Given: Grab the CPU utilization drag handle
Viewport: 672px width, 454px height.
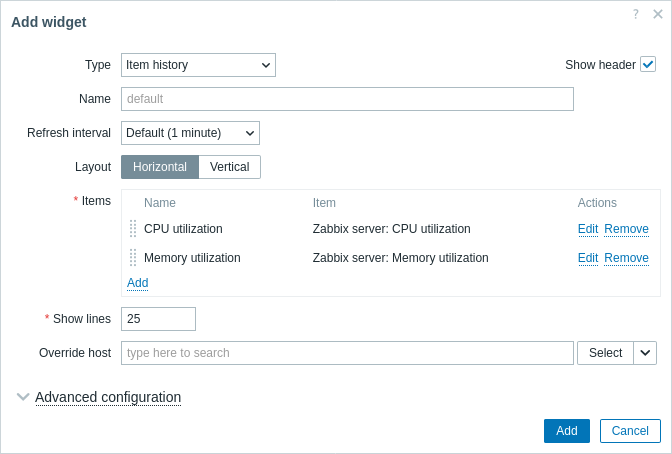Looking at the screenshot, I should pyautogui.click(x=133, y=229).
